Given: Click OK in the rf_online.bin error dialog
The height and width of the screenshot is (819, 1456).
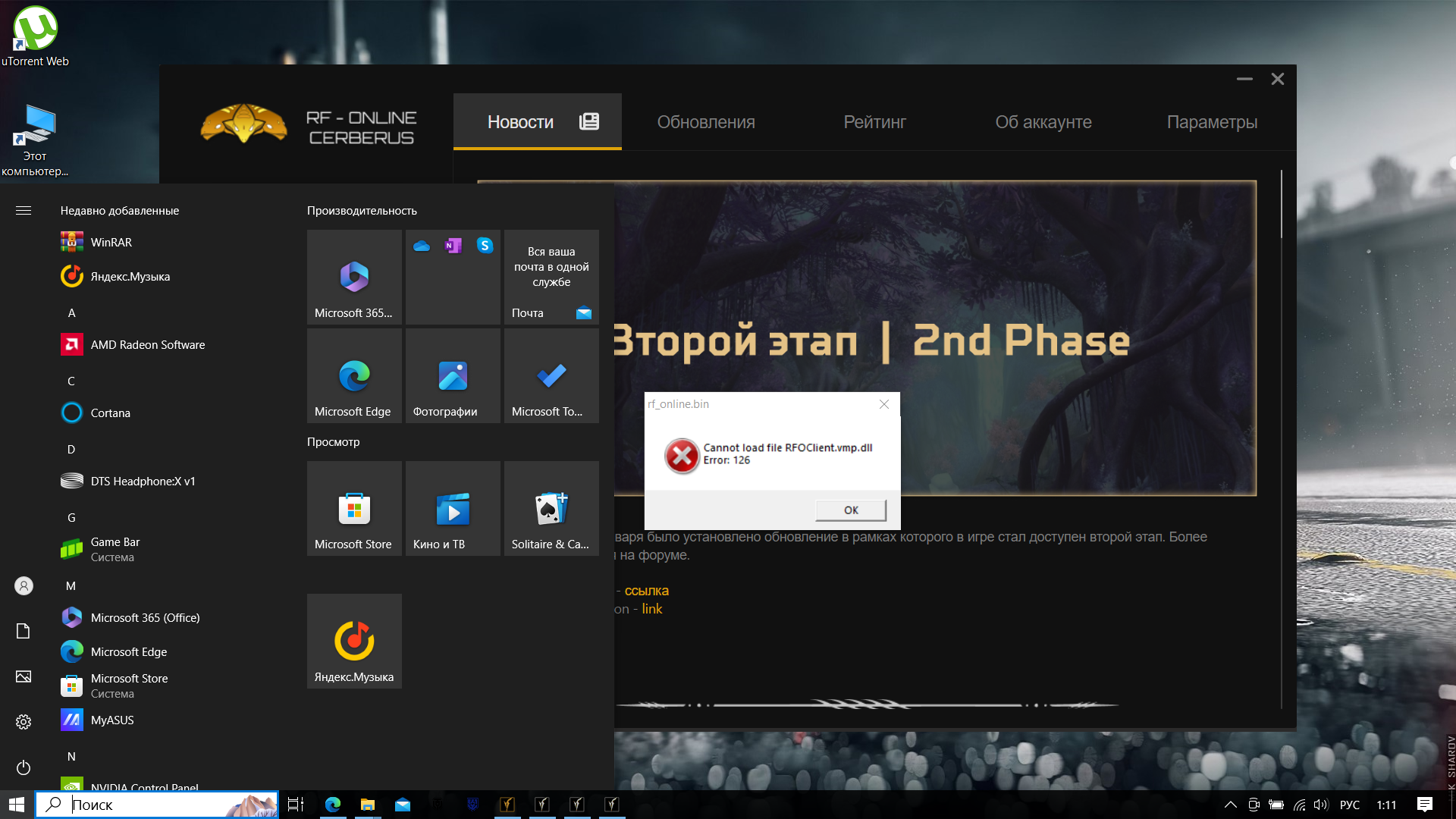Looking at the screenshot, I should pyautogui.click(x=851, y=510).
